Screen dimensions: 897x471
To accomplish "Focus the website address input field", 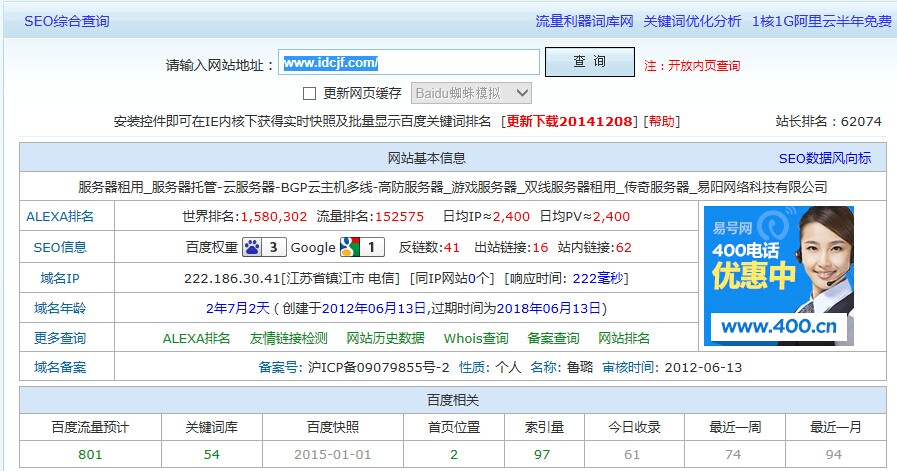I will [x=409, y=62].
